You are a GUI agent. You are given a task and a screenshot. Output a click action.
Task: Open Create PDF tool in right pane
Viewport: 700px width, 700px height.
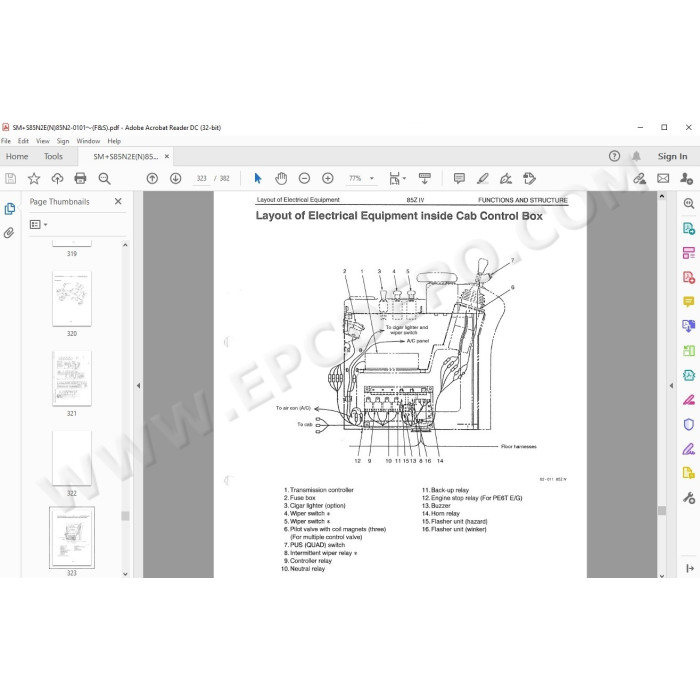[x=688, y=277]
